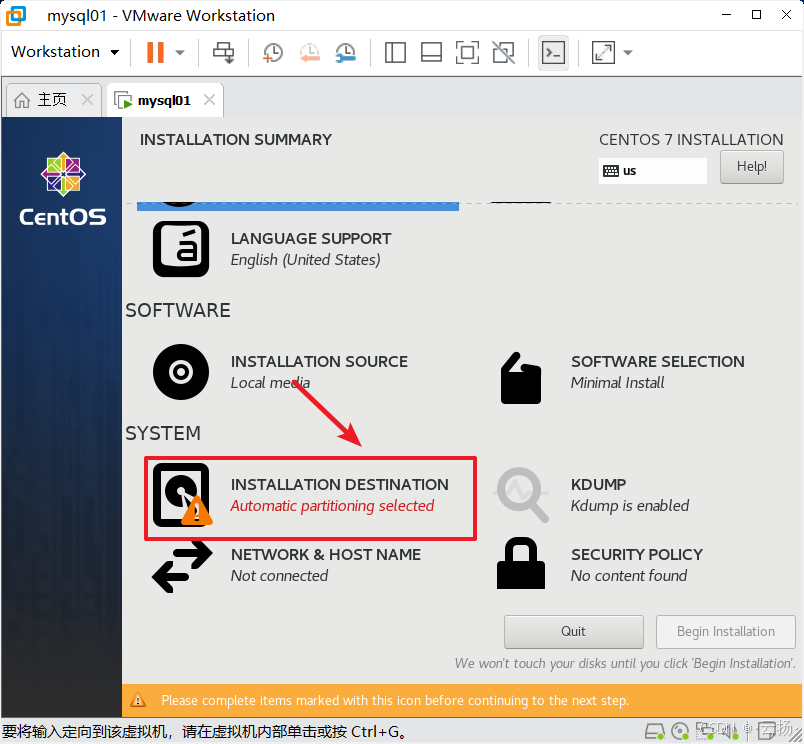804x744 pixels.
Task: Click the us keyboard layout indicator
Action: 652,171
